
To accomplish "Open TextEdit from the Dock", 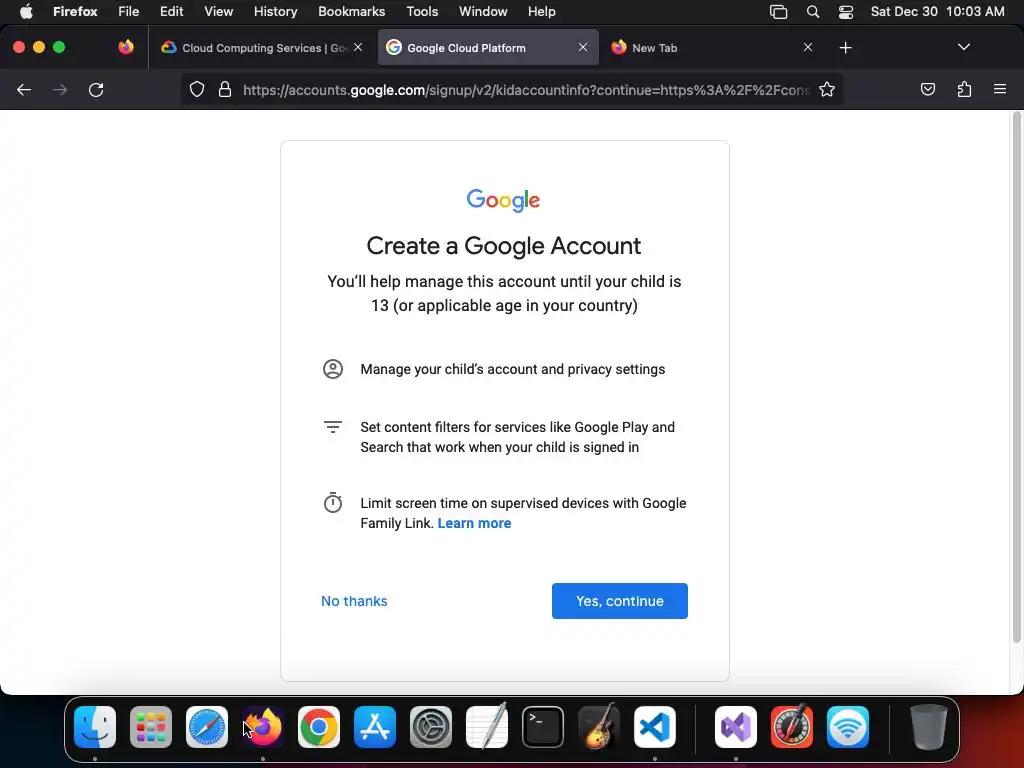I will (x=487, y=726).
